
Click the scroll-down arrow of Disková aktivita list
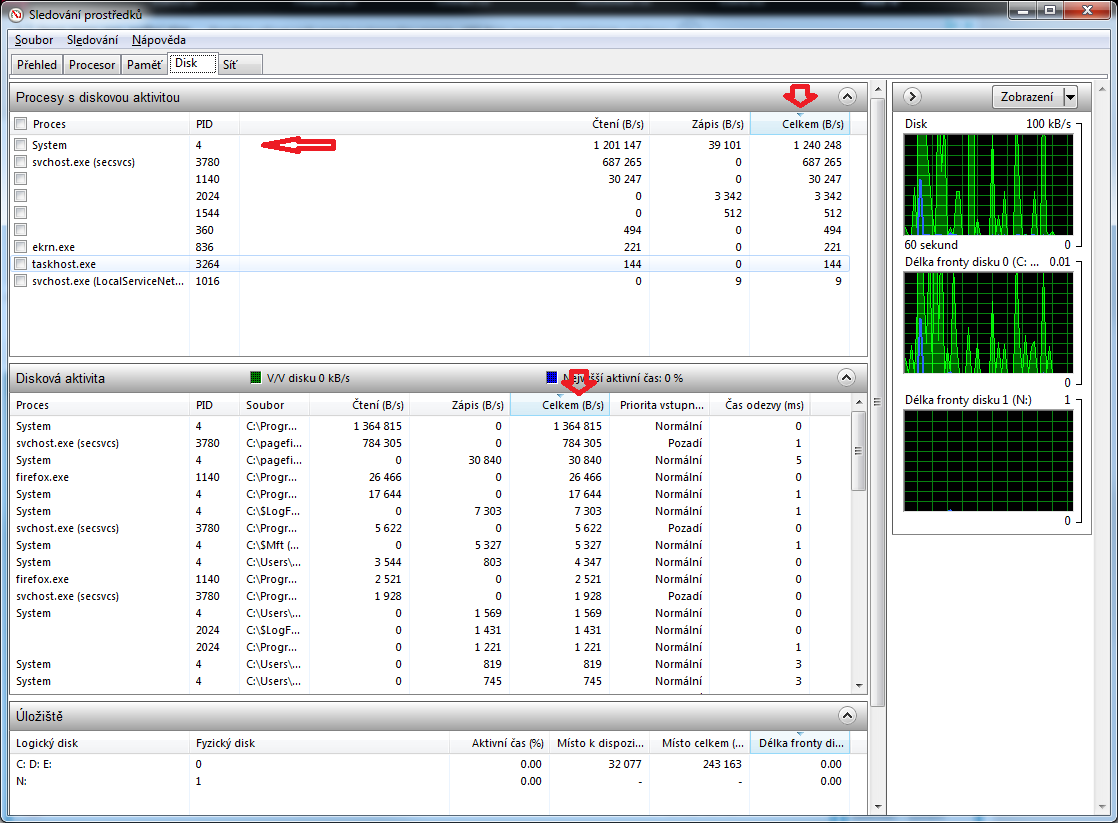tap(858, 684)
